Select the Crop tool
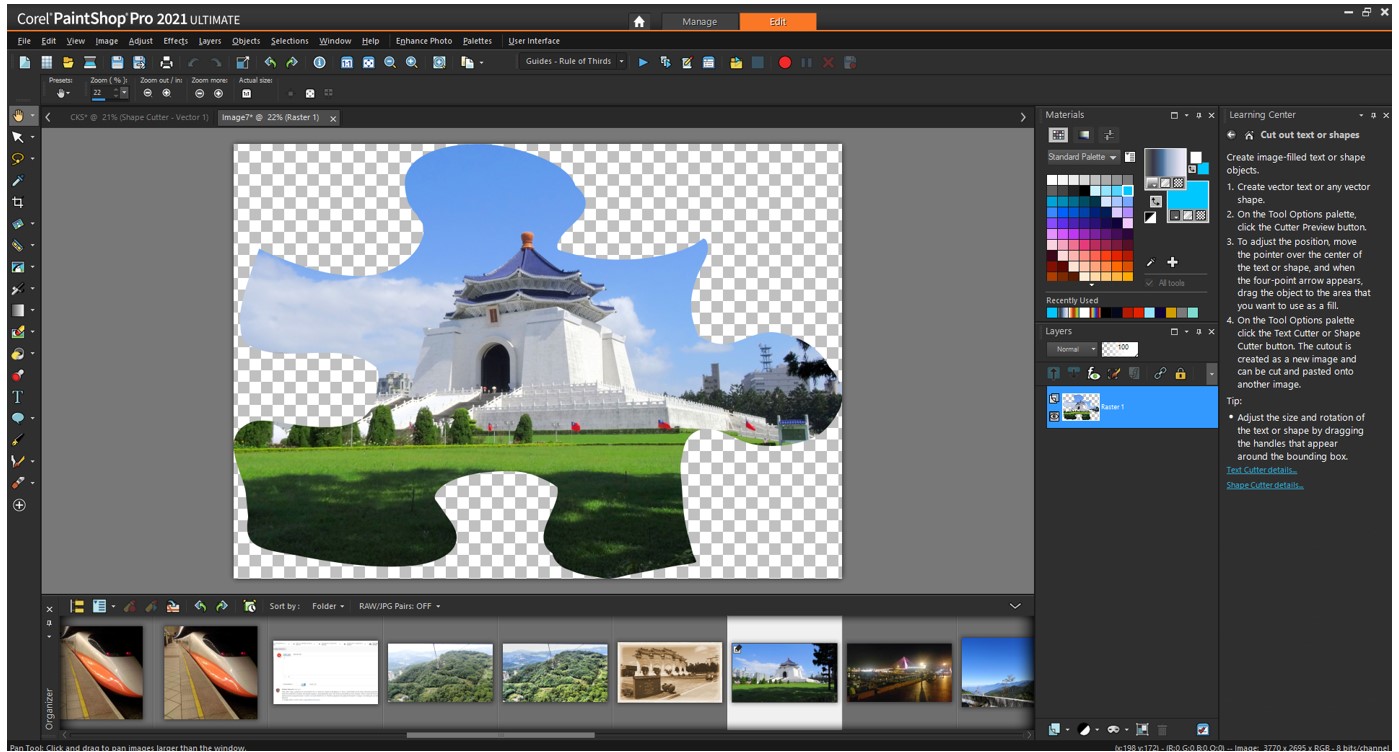This screenshot has height=752, width=1399. 17,202
